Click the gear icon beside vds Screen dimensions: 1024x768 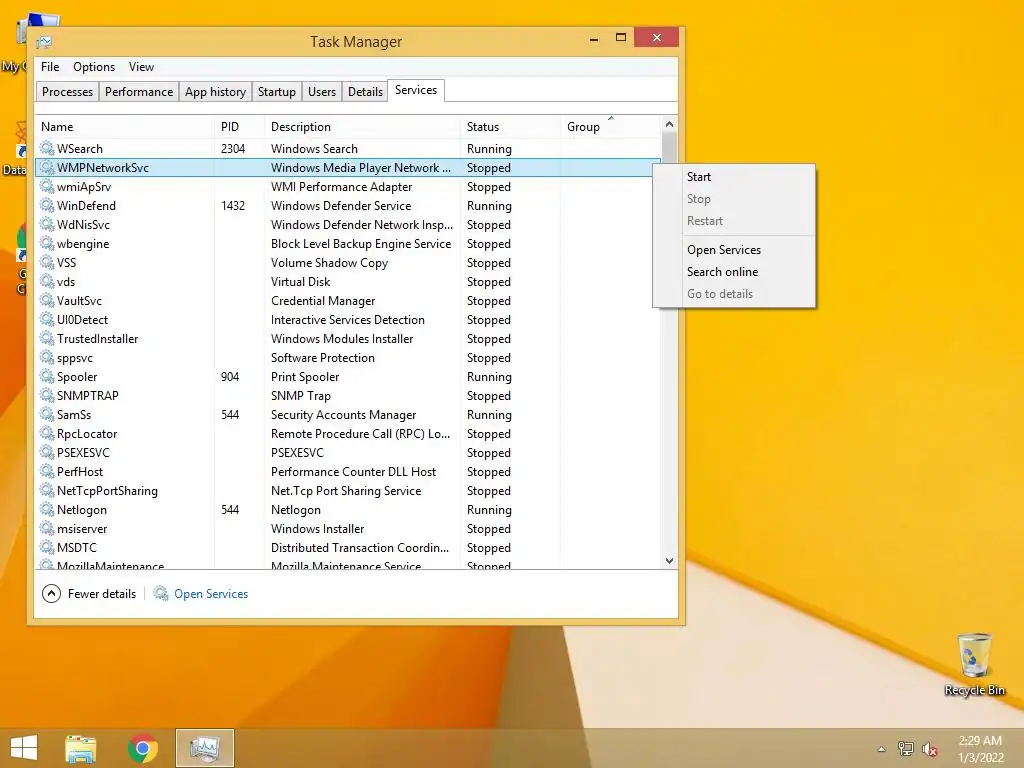[47, 281]
